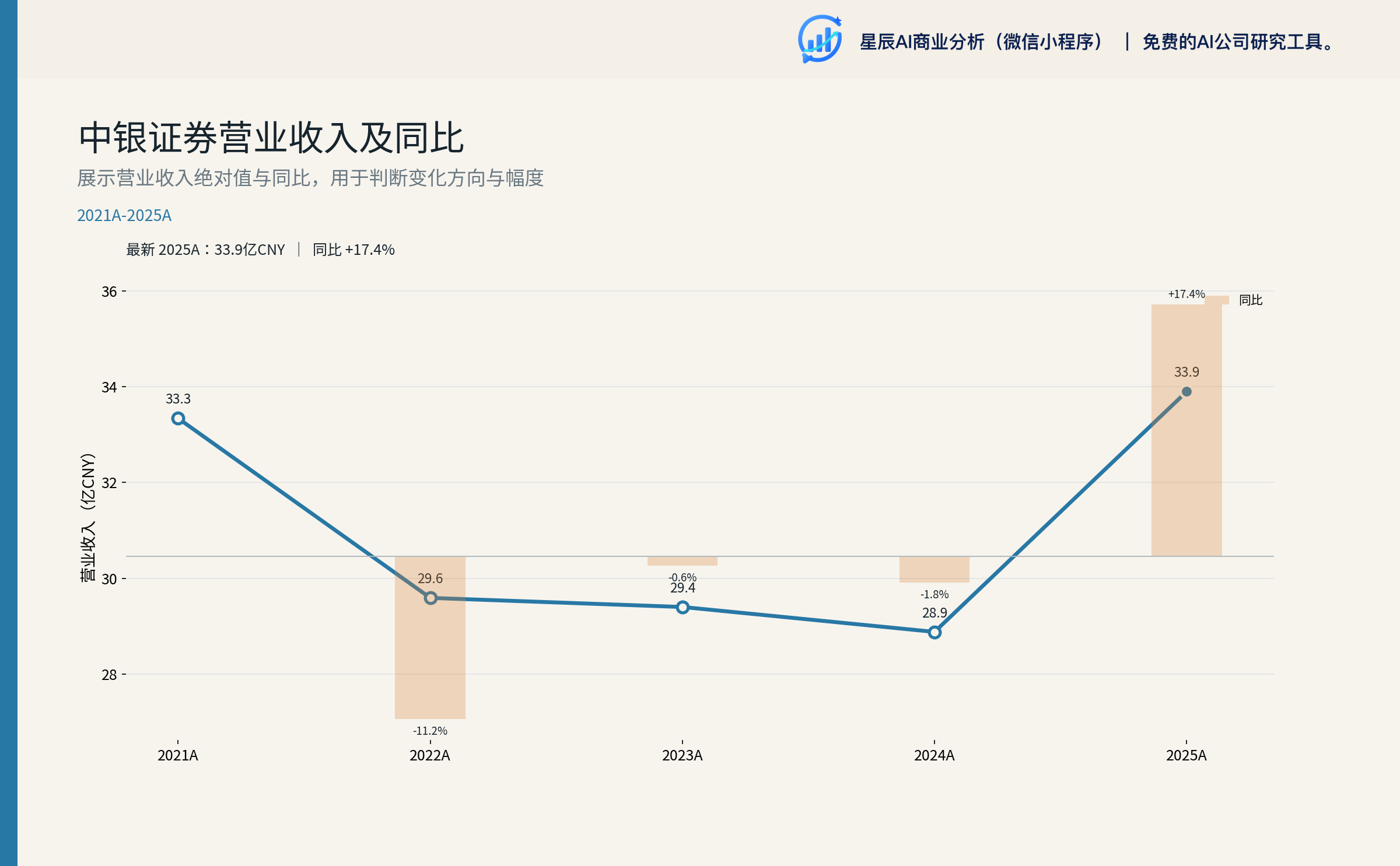Click the 2025A x-axis label
The image size is (1400, 866).
(1186, 756)
